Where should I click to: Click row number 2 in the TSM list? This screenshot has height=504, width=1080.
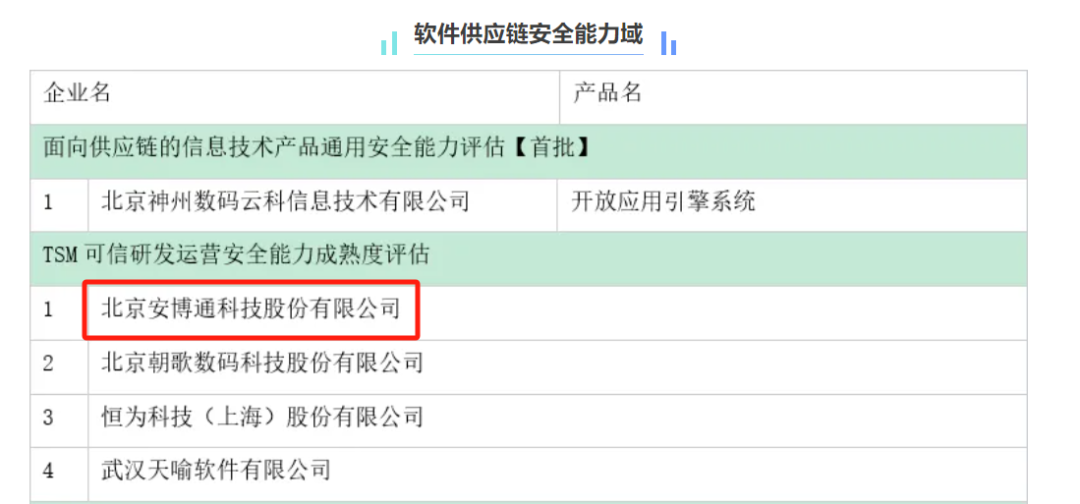click(49, 363)
